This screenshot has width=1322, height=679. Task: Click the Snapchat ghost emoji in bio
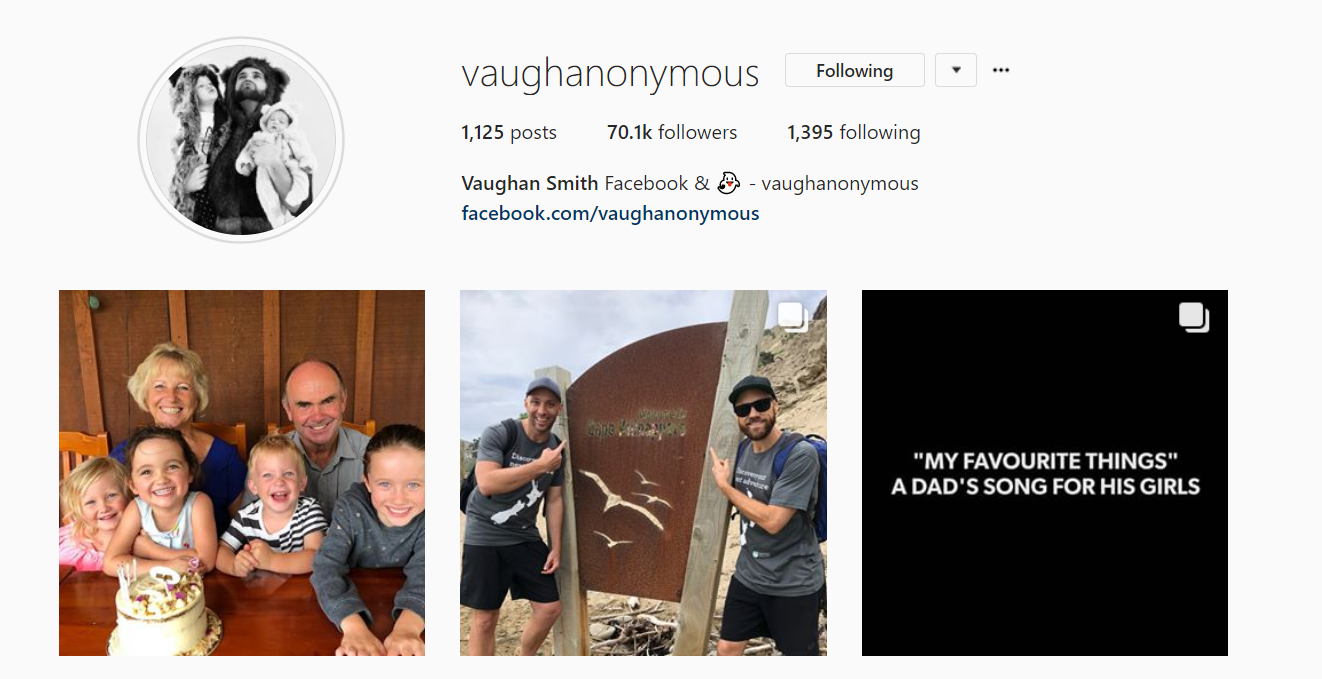(729, 183)
